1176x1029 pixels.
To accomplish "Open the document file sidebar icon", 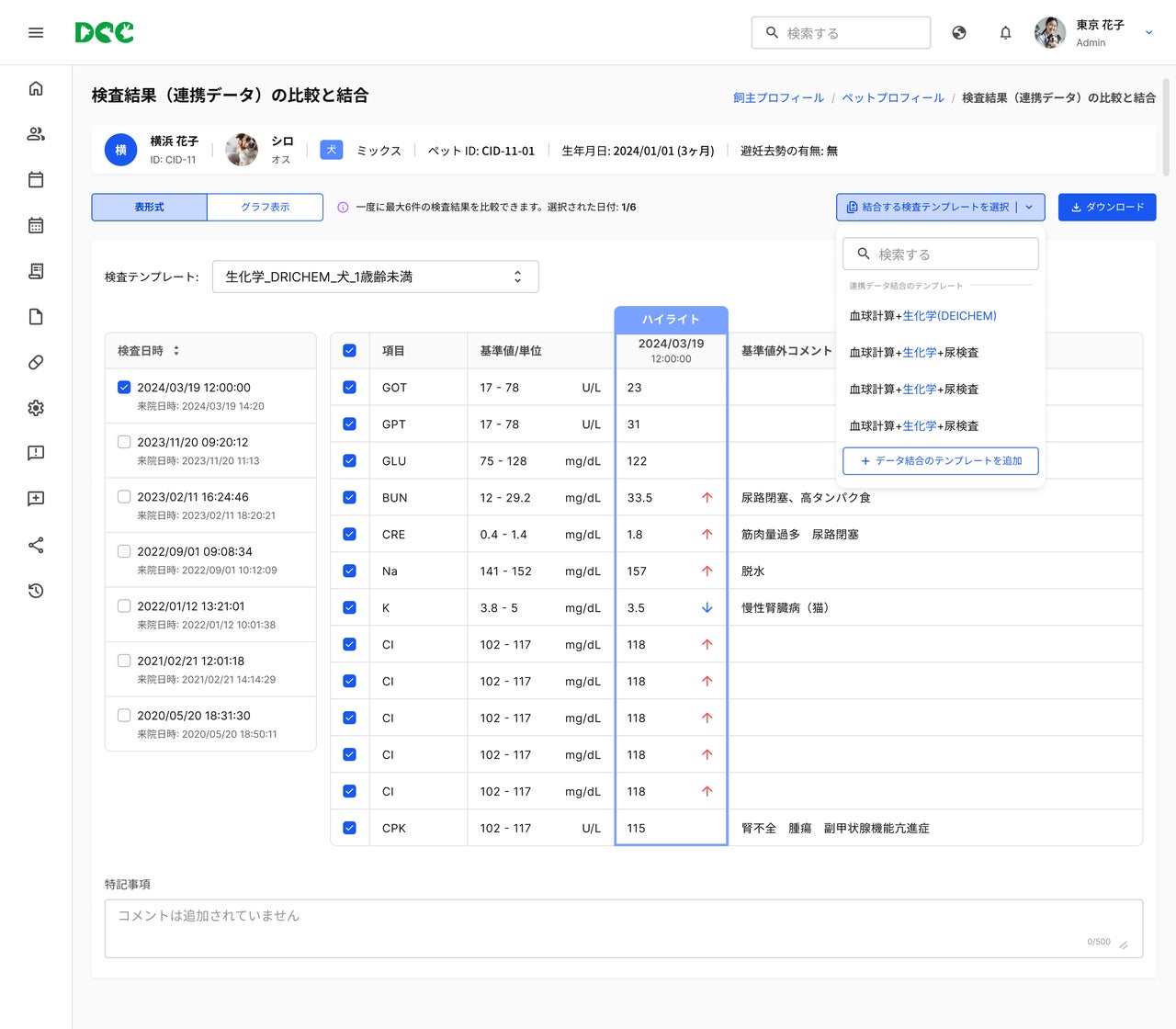I will [x=36, y=317].
